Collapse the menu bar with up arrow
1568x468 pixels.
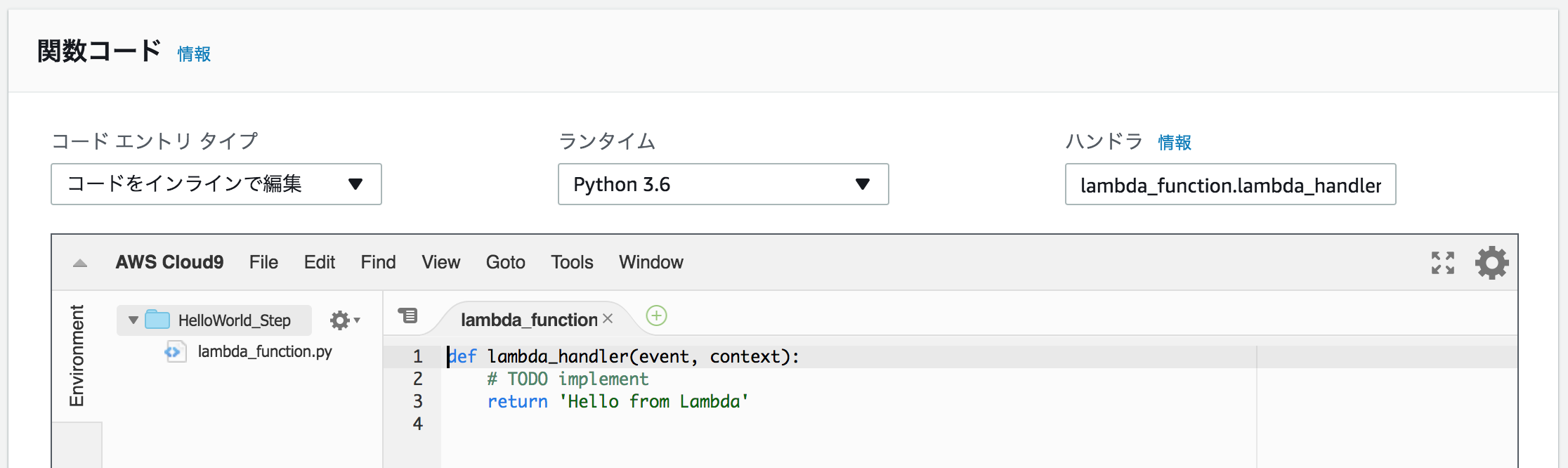pyautogui.click(x=80, y=264)
